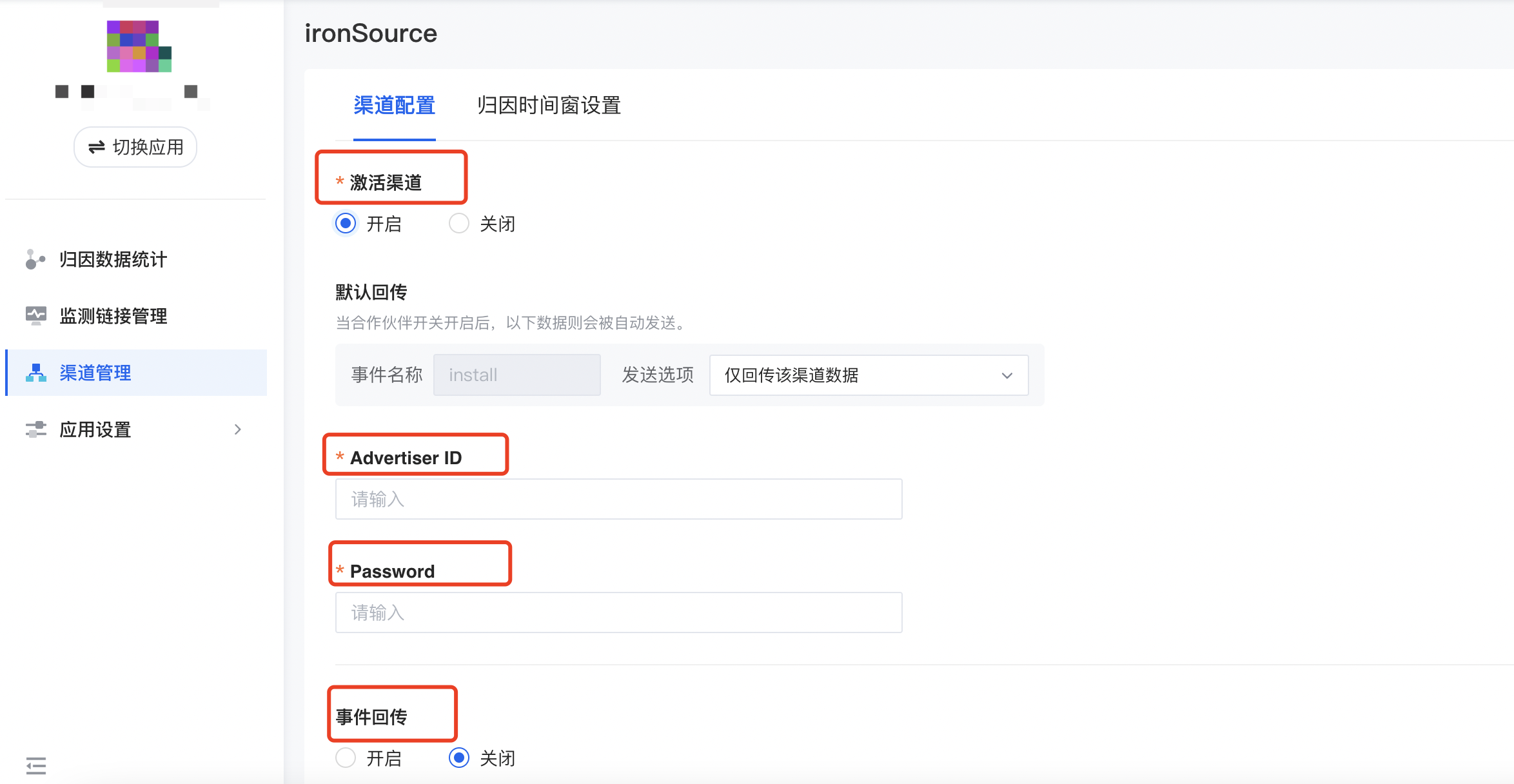This screenshot has height=784, width=1514.
Task: Select the 归因数据统计 sidebar icon
Action: pyautogui.click(x=35, y=259)
